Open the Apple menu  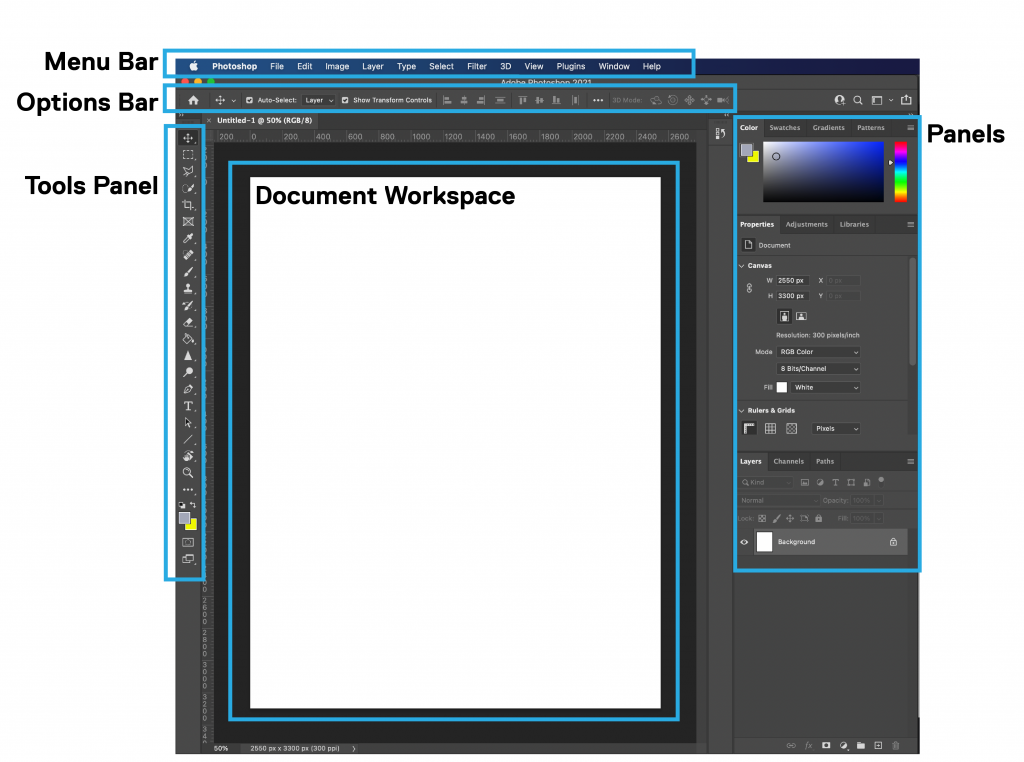click(x=193, y=66)
